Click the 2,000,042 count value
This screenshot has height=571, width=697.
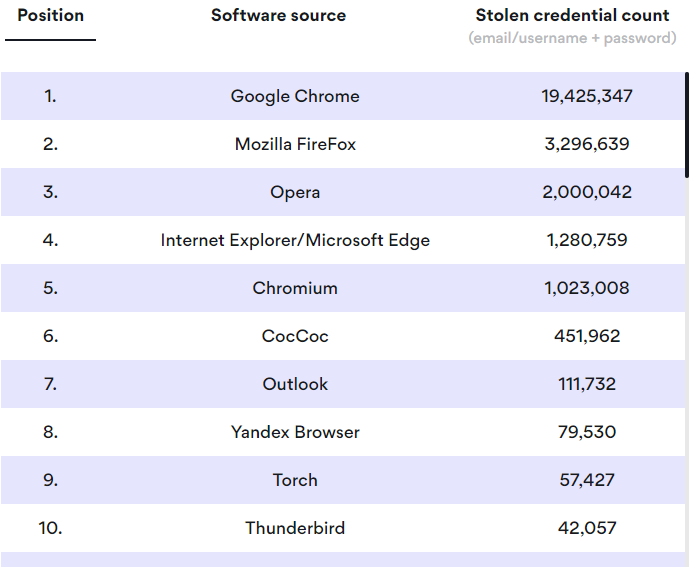(x=587, y=192)
